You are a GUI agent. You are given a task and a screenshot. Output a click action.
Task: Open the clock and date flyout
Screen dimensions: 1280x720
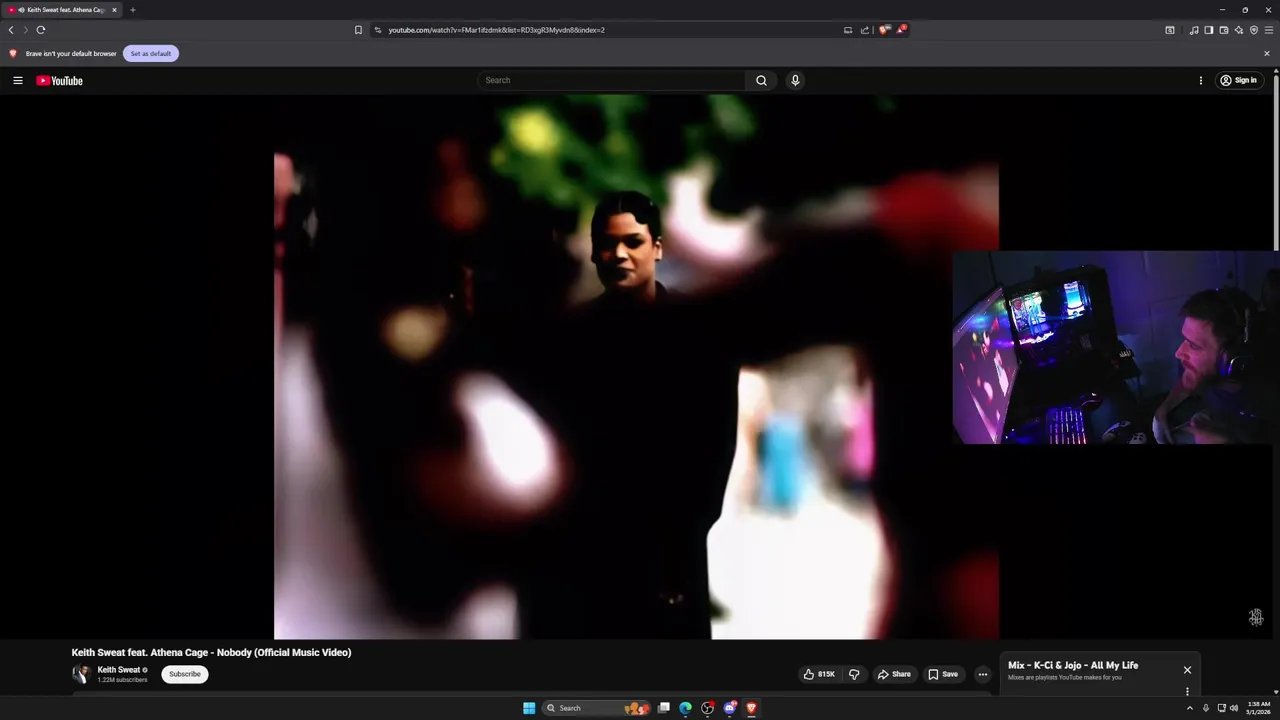pyautogui.click(x=1258, y=708)
